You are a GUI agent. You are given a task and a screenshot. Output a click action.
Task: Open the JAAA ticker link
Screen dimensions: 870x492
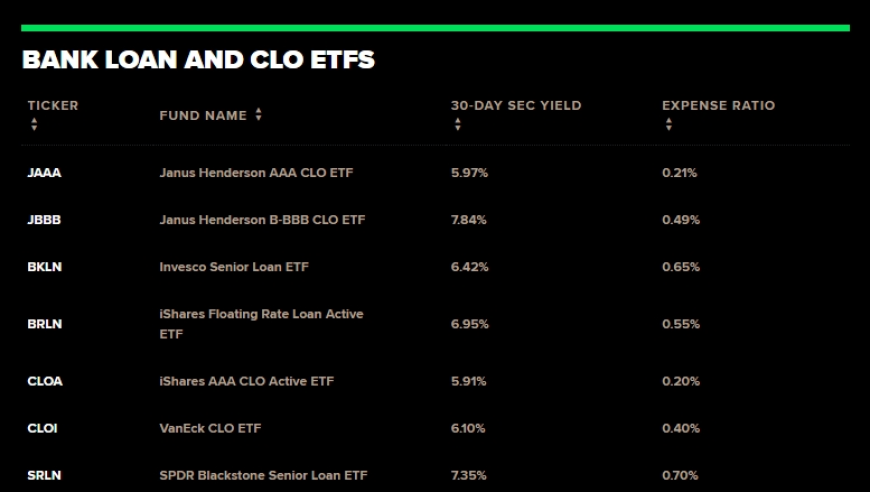(44, 173)
